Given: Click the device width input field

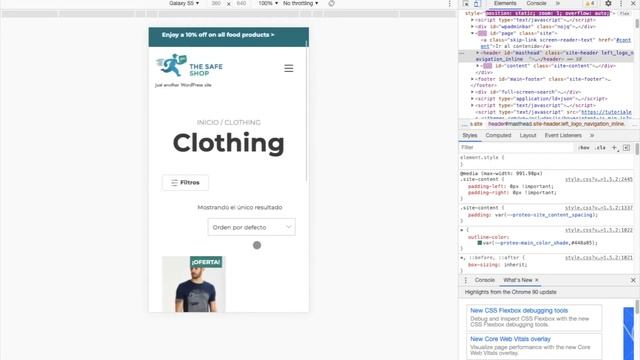Looking at the screenshot, I should (216, 3).
